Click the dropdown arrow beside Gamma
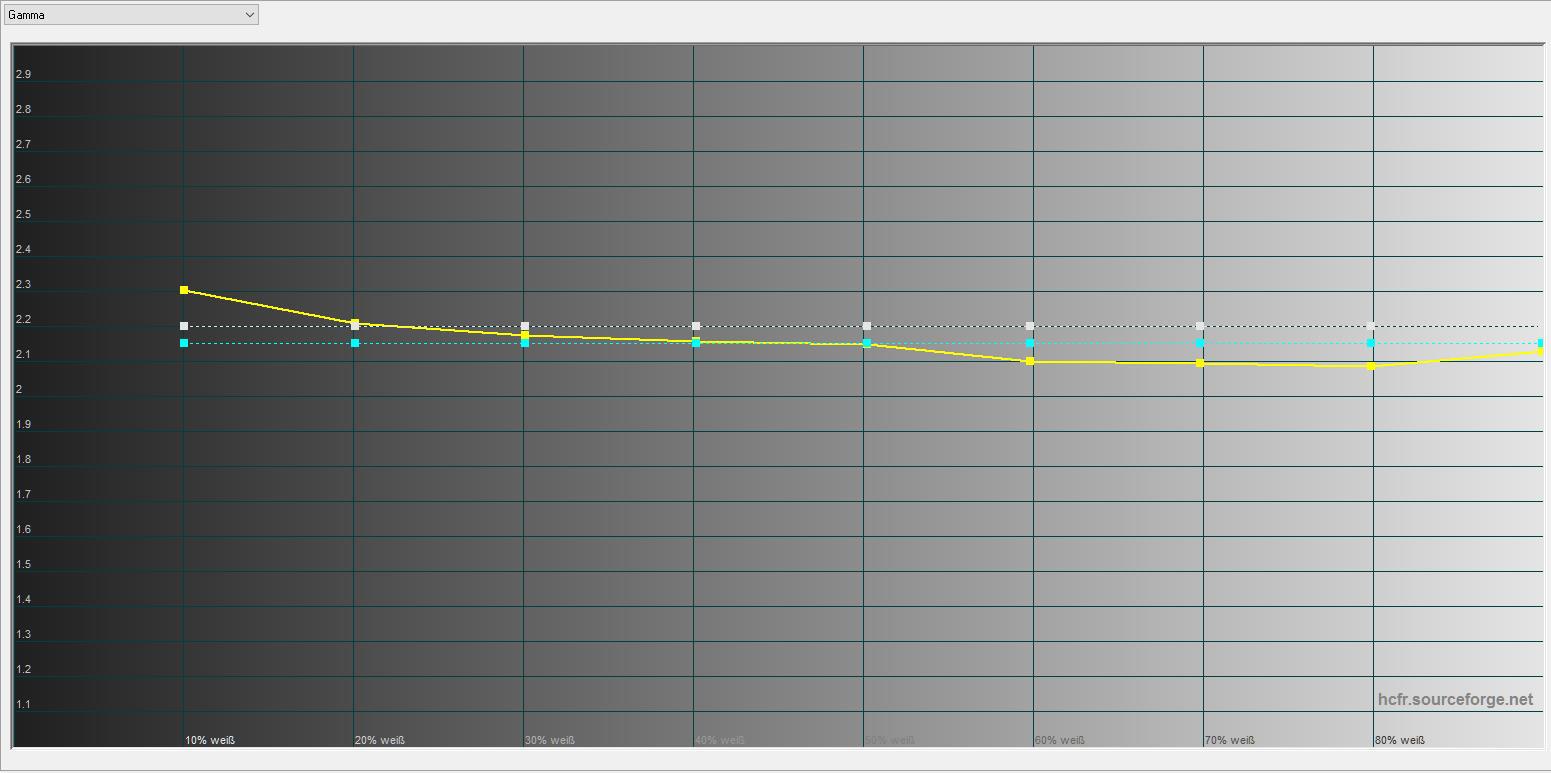Screen dimensions: 1551x773 (x=249, y=15)
